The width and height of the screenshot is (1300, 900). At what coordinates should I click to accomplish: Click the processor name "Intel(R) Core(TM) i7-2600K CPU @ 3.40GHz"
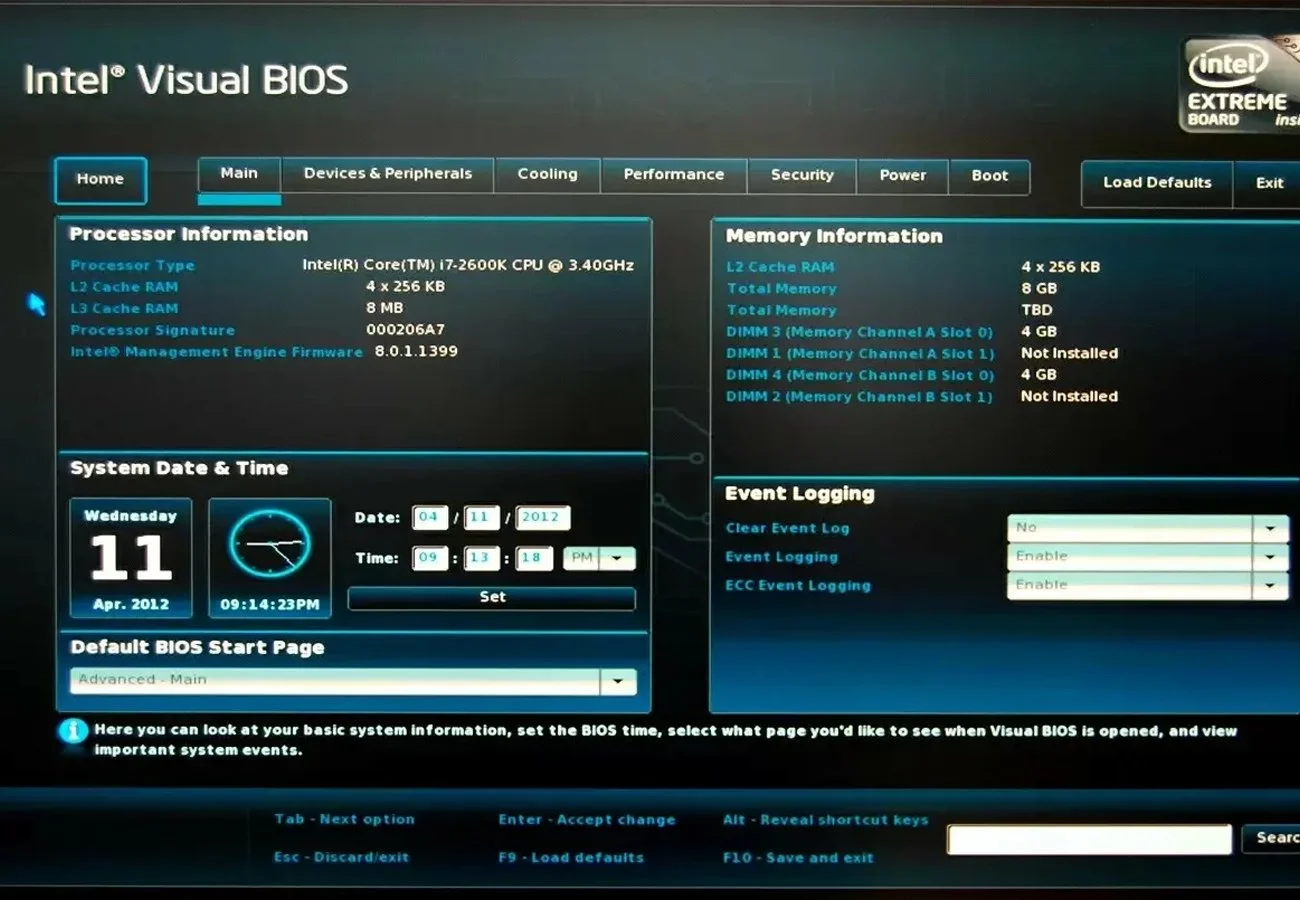(x=468, y=266)
